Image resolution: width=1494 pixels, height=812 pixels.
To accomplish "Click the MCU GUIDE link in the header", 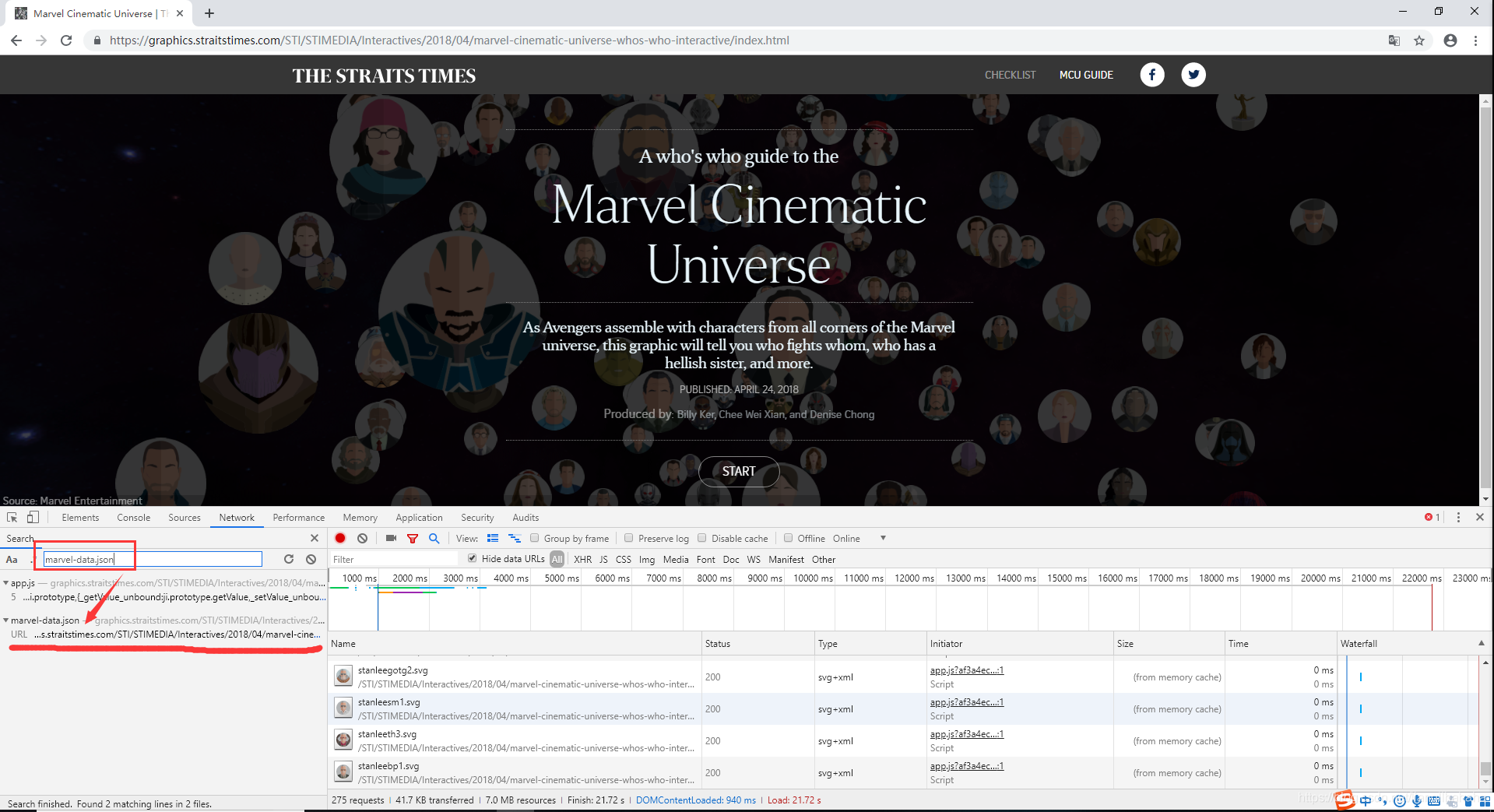I will pyautogui.click(x=1086, y=75).
